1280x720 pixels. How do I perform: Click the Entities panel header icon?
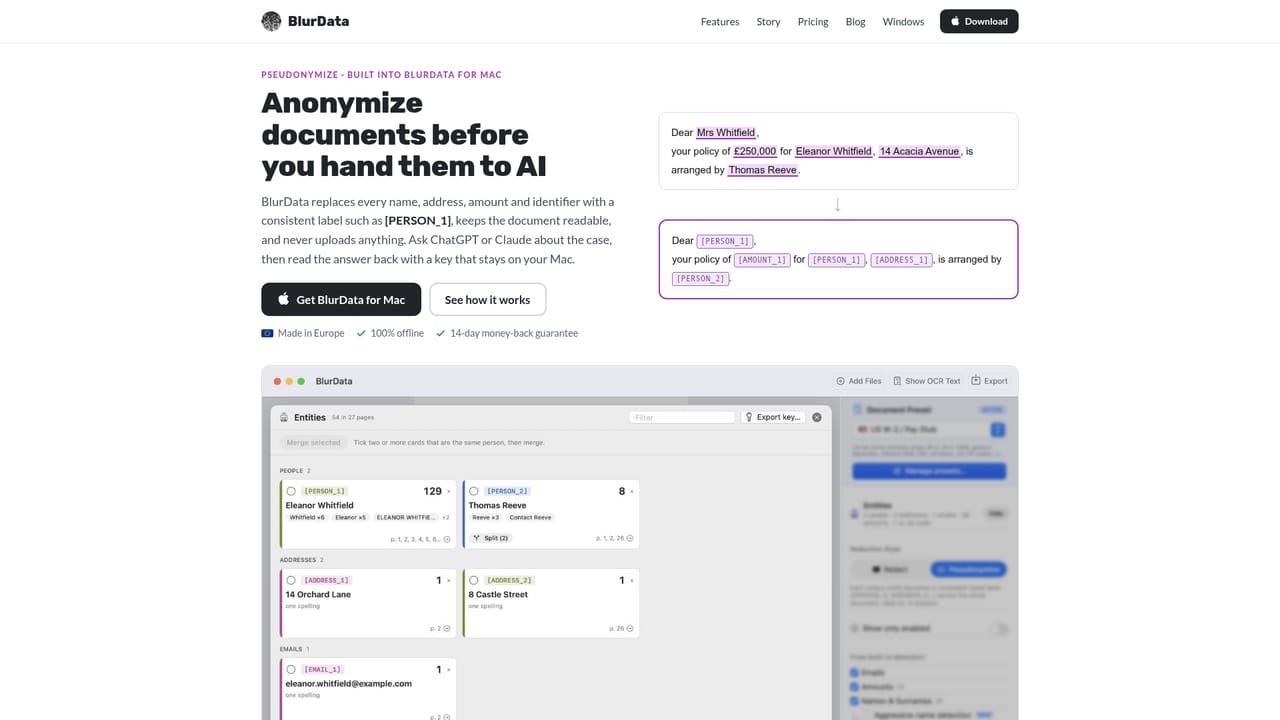pos(284,417)
